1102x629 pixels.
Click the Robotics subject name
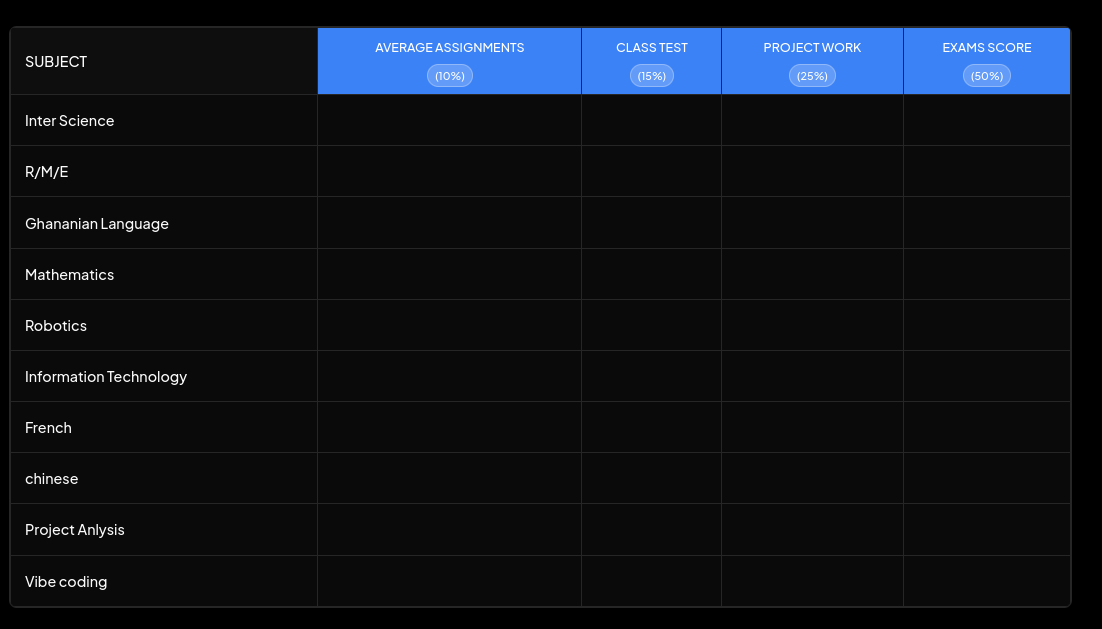(x=56, y=325)
